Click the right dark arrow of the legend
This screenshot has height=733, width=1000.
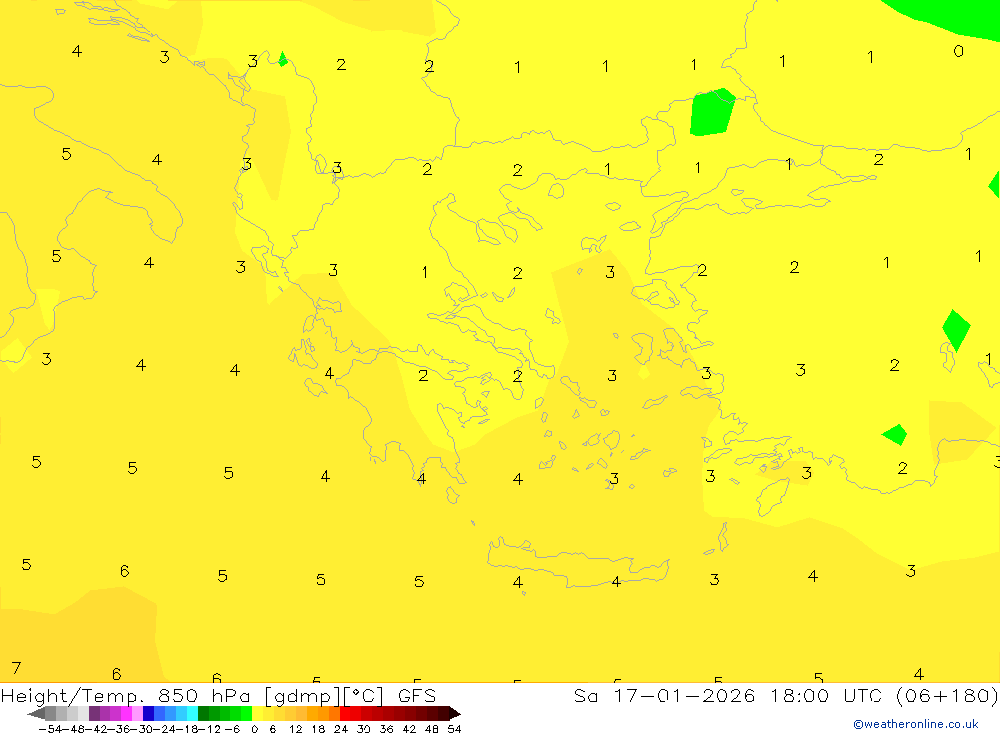(x=454, y=713)
